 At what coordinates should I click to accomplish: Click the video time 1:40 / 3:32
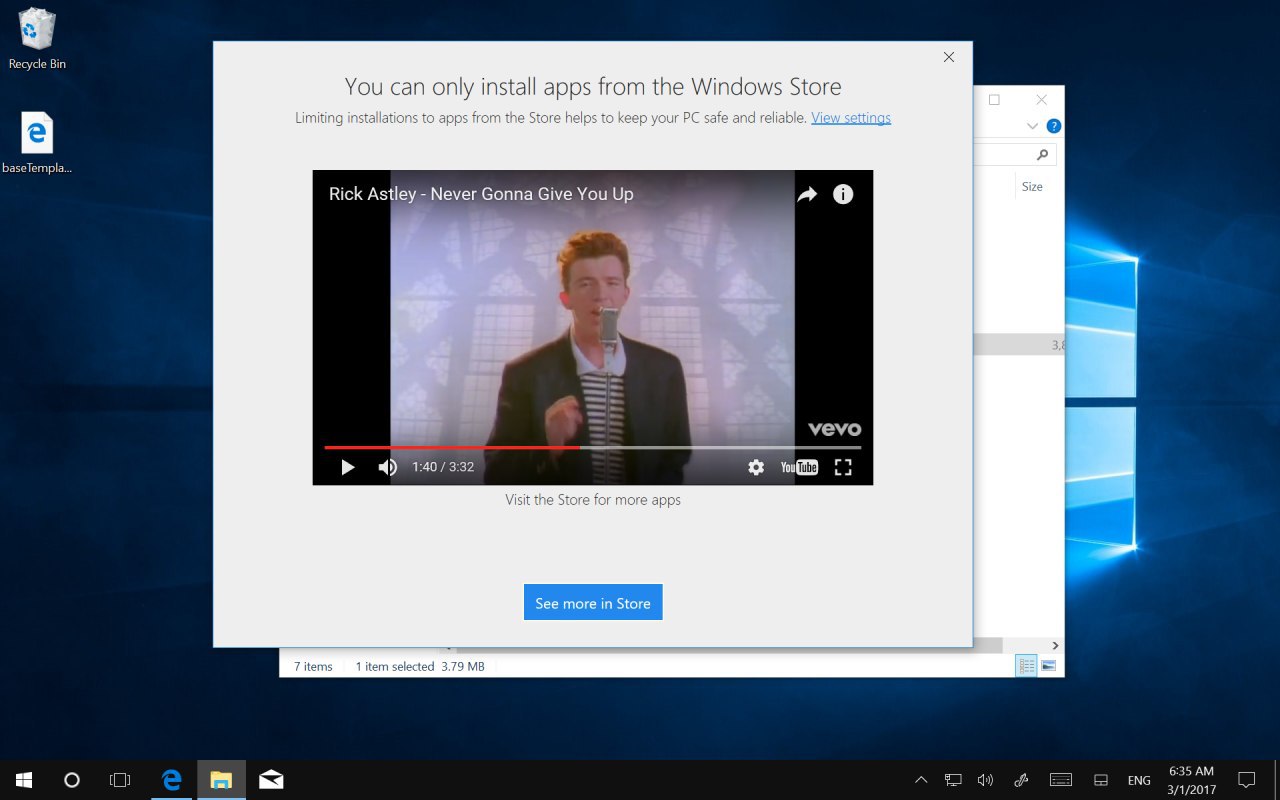[x=443, y=467]
